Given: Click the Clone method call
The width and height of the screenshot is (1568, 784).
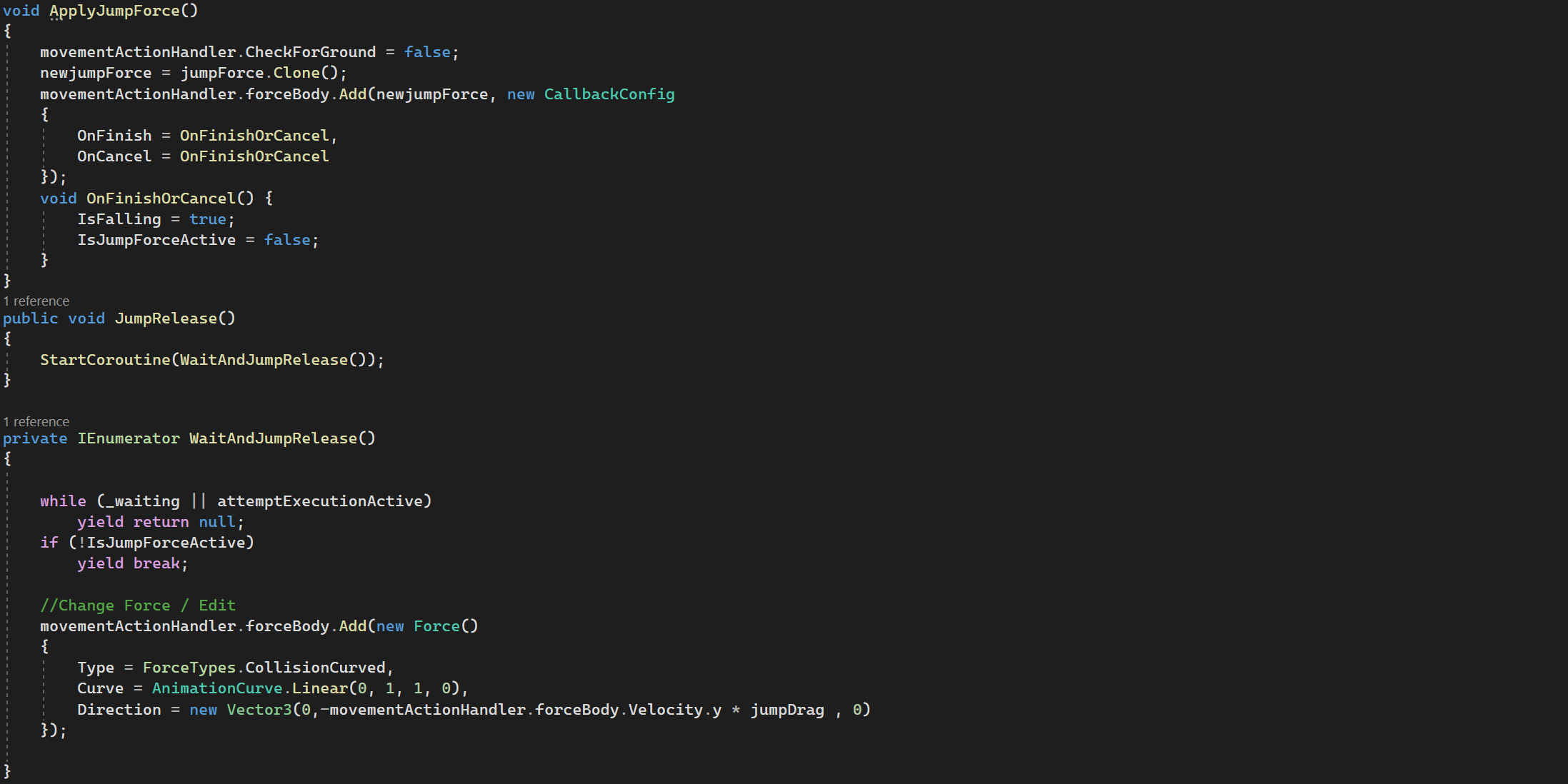Looking at the screenshot, I should click(296, 73).
